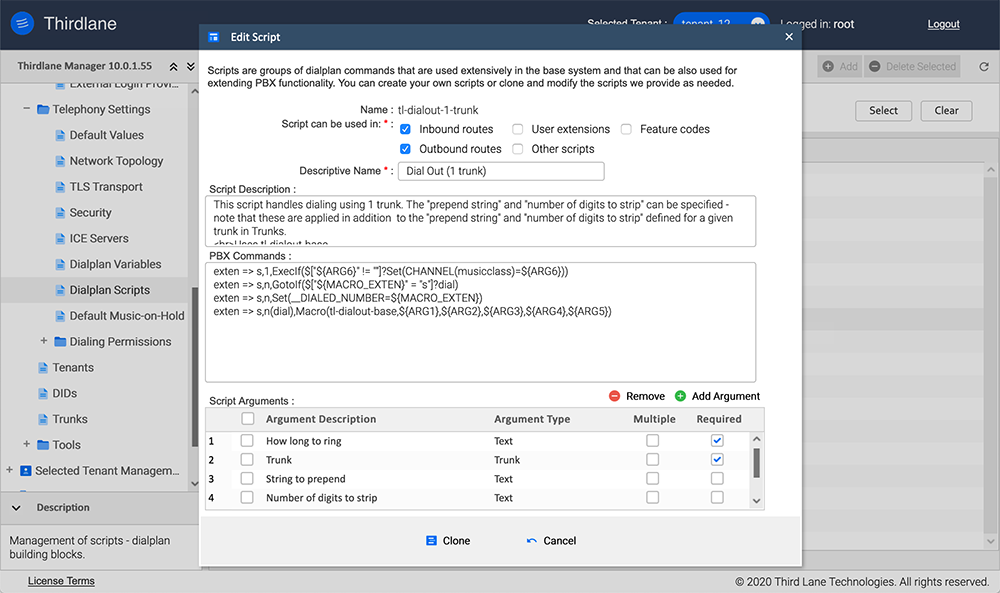The width and height of the screenshot is (1000, 593).
Task: Open Trunks in the sidebar tree
Action: click(70, 420)
